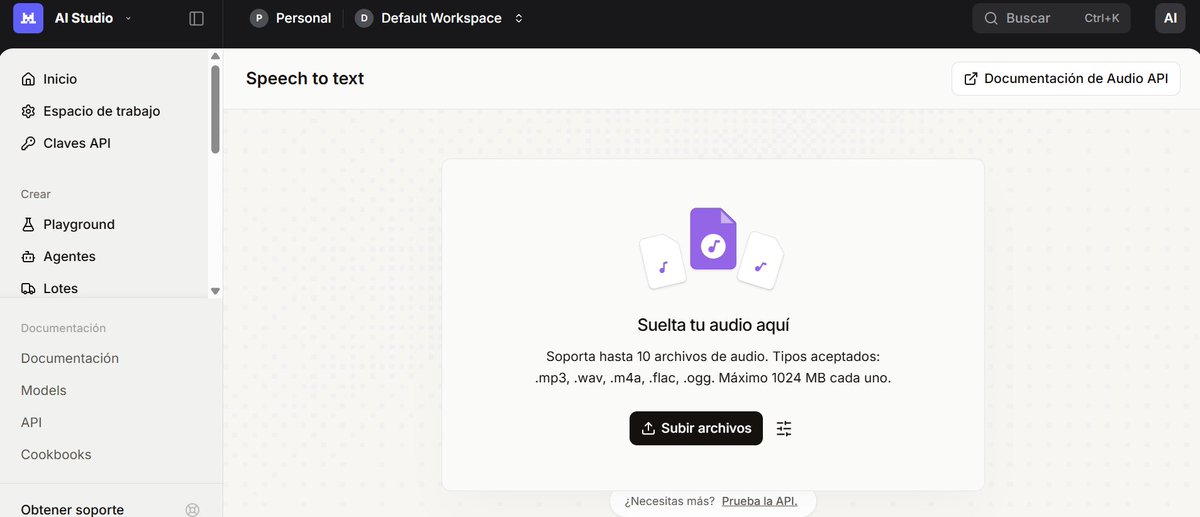Screen dimensions: 1200x517
Task: Click the P avatar badge next to Personal
Action: tap(259, 18)
